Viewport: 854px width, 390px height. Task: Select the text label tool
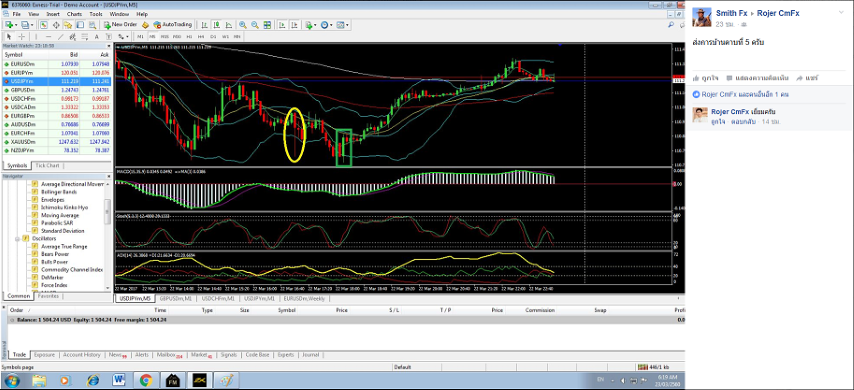[96, 36]
